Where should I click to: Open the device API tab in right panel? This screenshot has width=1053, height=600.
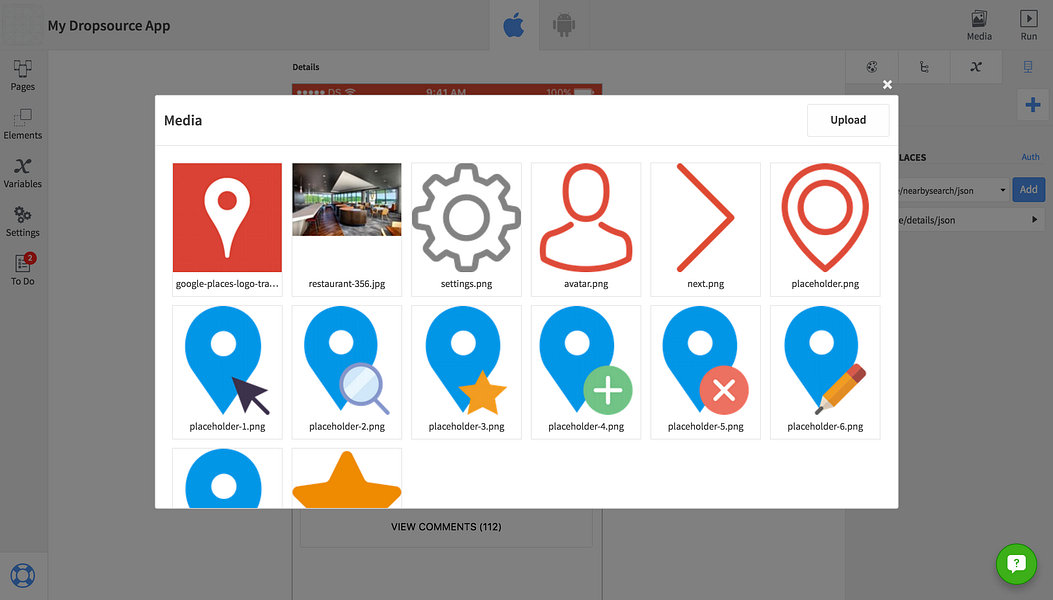[x=1027, y=67]
